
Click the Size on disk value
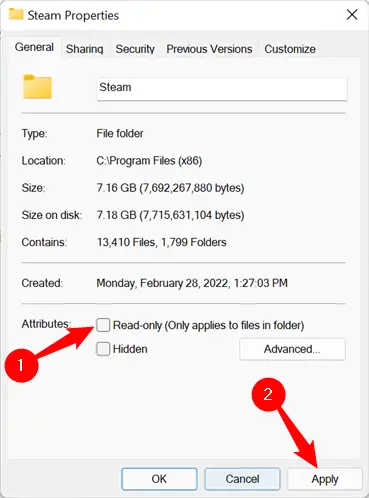click(170, 215)
